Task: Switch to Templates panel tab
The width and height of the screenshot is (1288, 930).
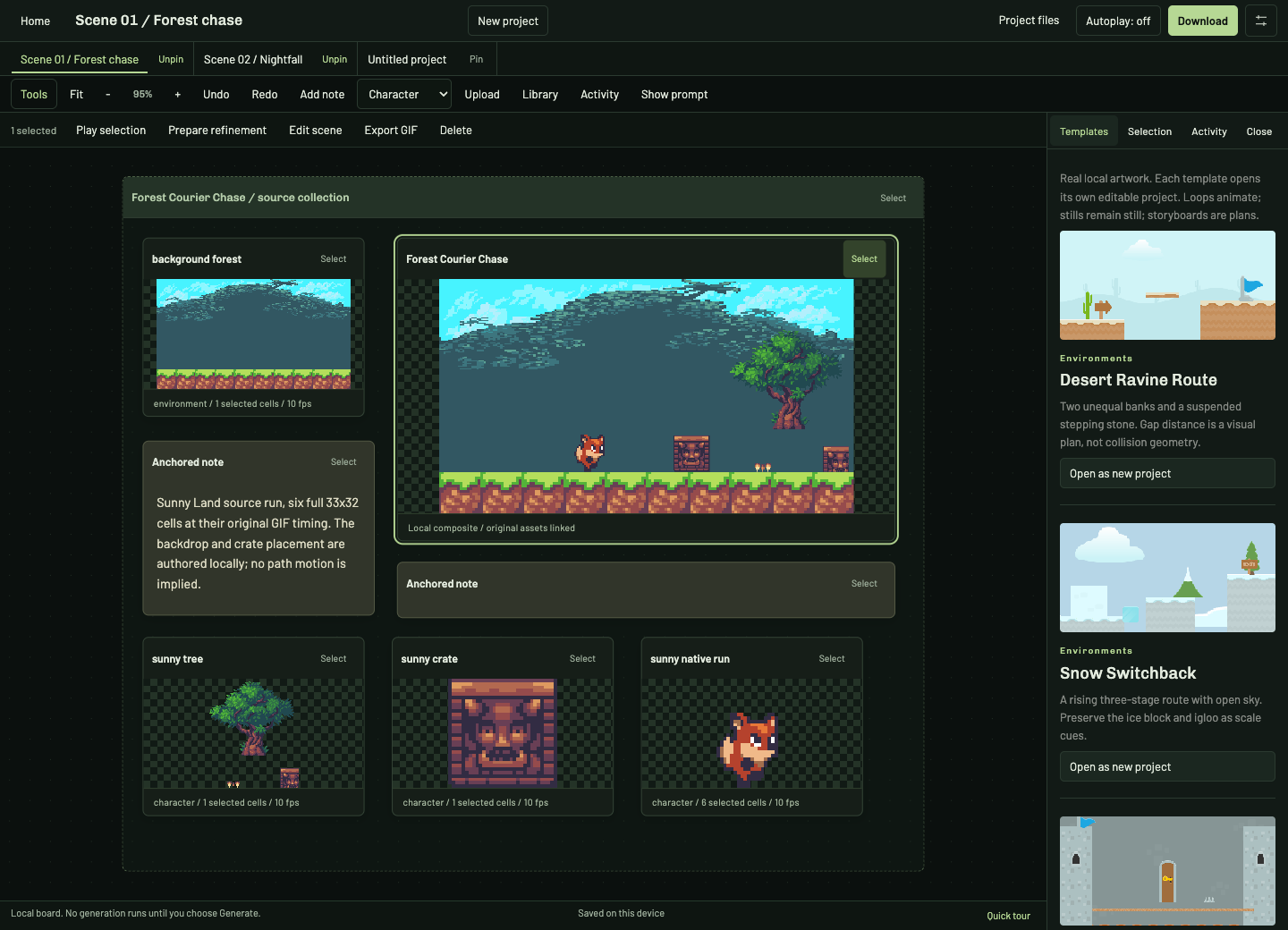Action: pyautogui.click(x=1084, y=131)
